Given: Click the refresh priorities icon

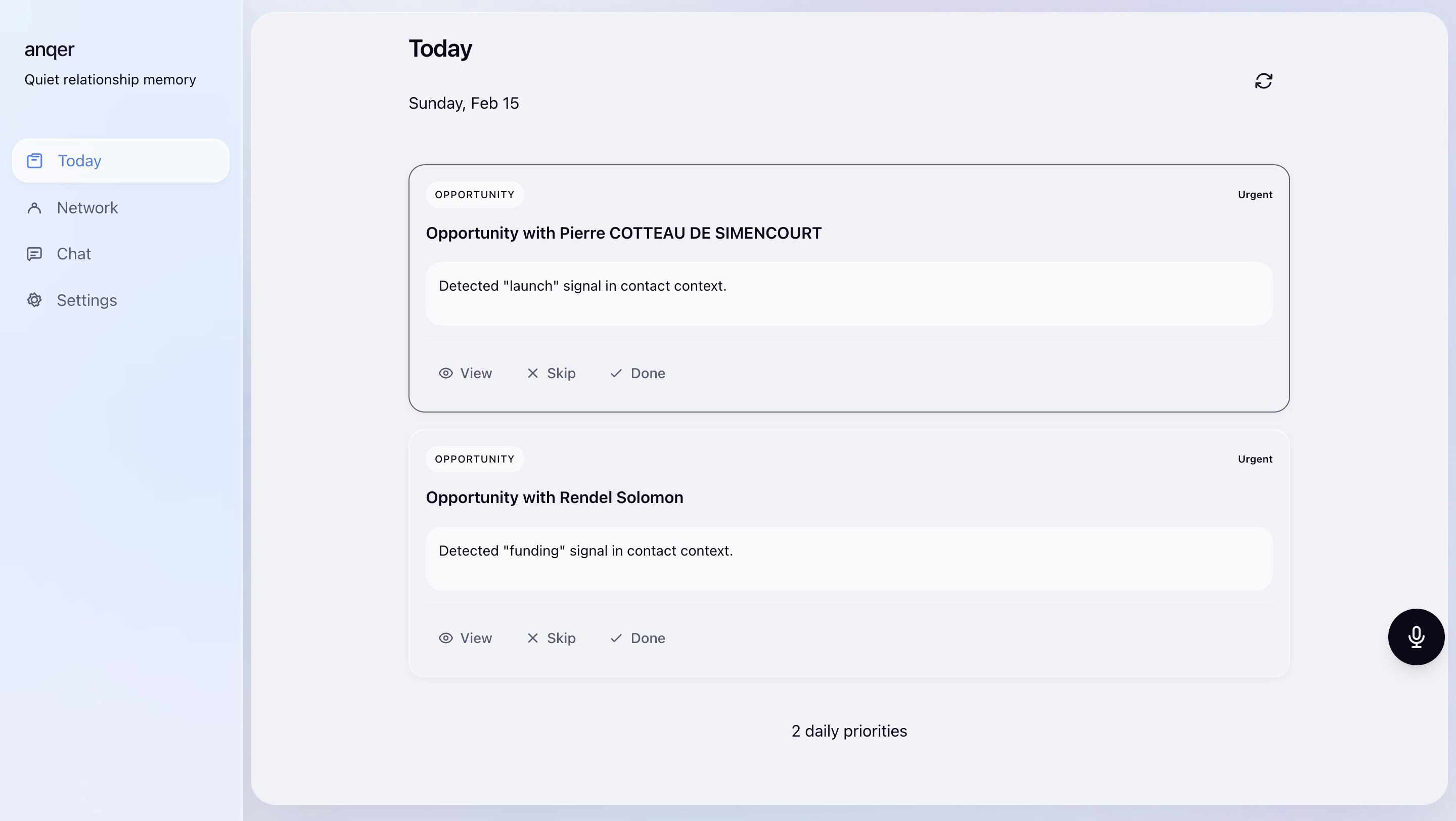Looking at the screenshot, I should [1263, 81].
